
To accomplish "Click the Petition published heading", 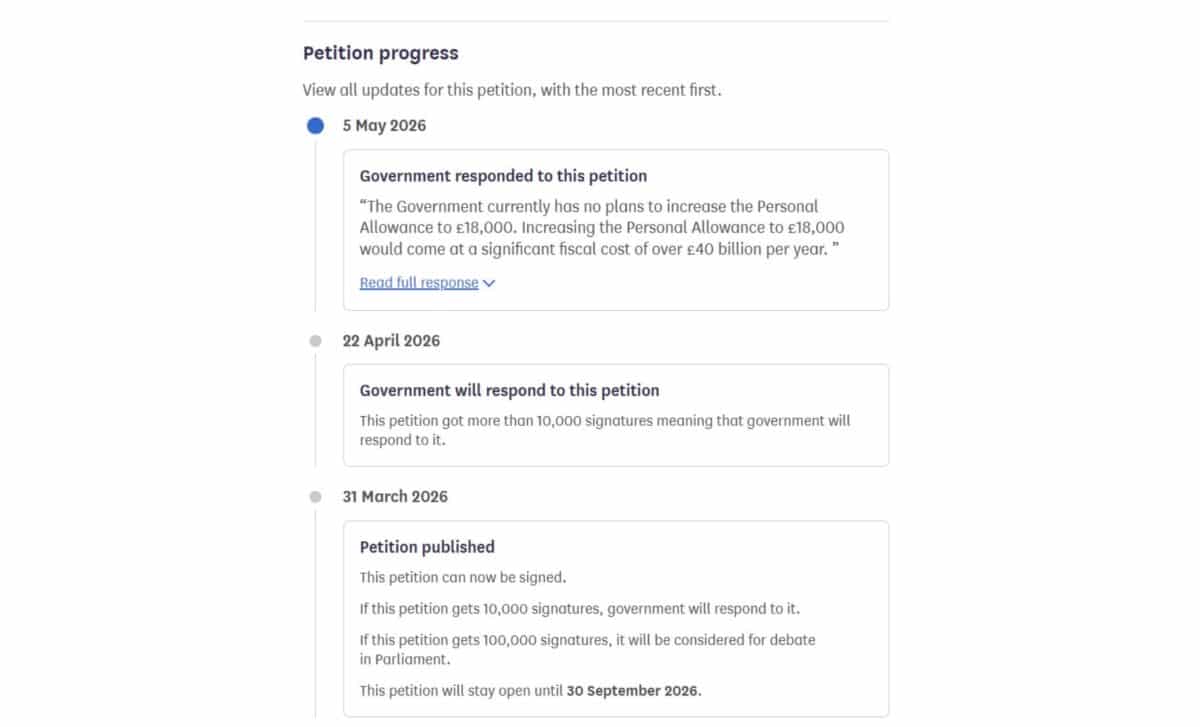I will point(427,547).
